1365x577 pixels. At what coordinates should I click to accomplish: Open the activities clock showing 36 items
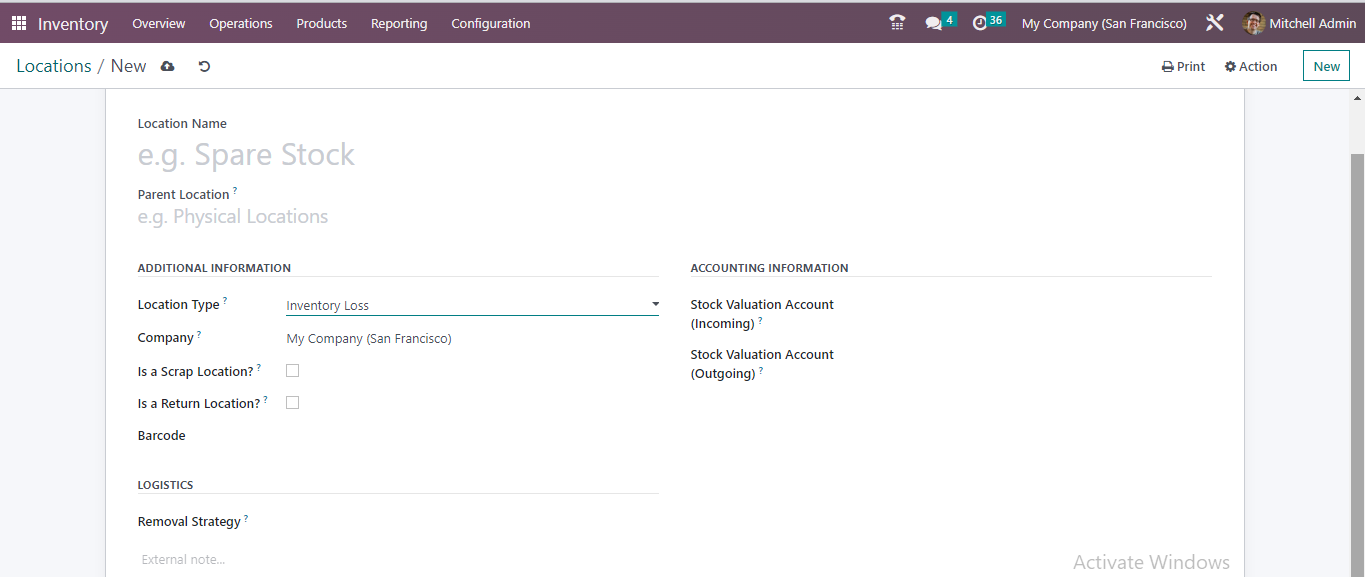(984, 21)
